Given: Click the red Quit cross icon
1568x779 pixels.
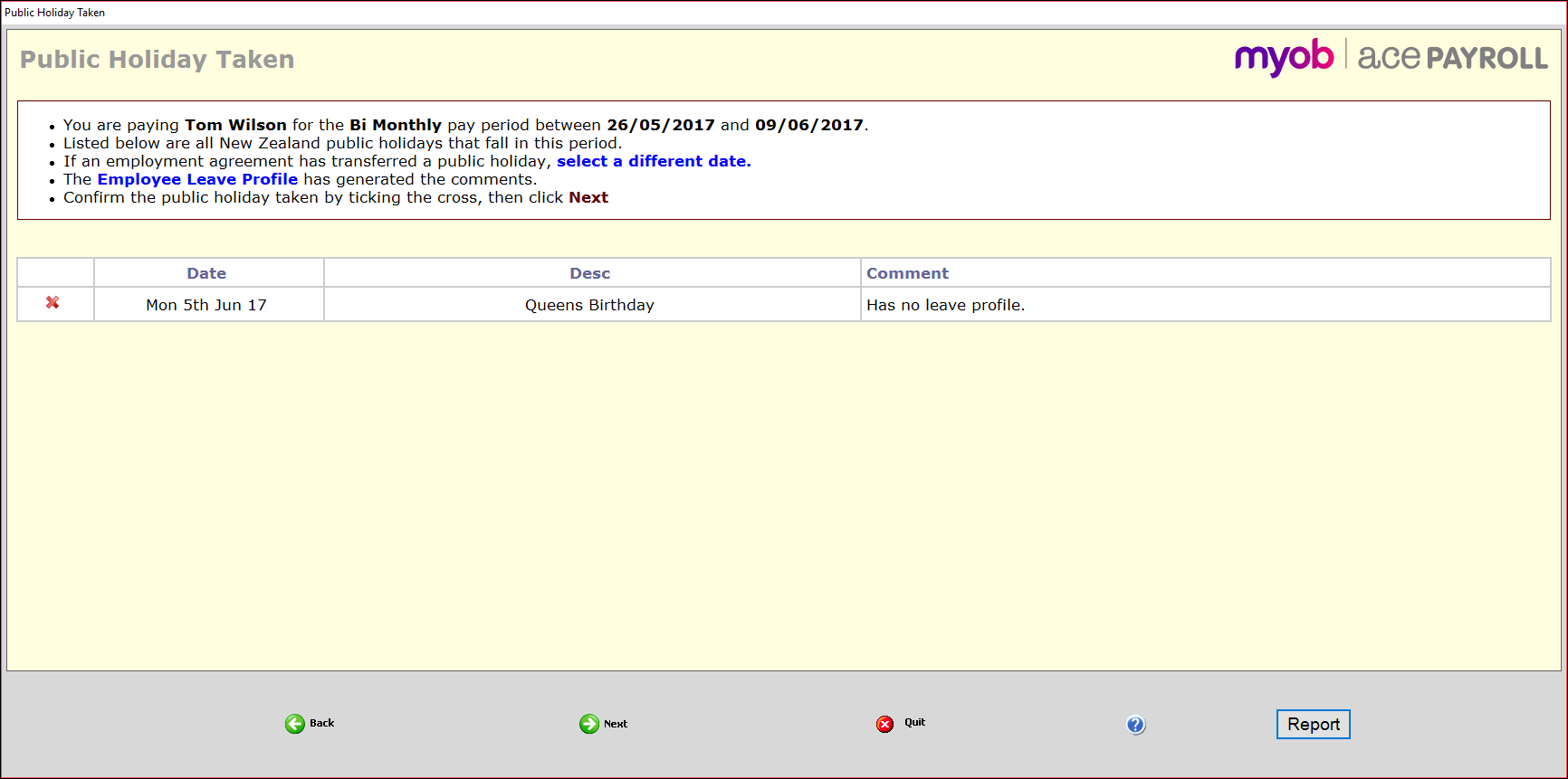Looking at the screenshot, I should [885, 724].
